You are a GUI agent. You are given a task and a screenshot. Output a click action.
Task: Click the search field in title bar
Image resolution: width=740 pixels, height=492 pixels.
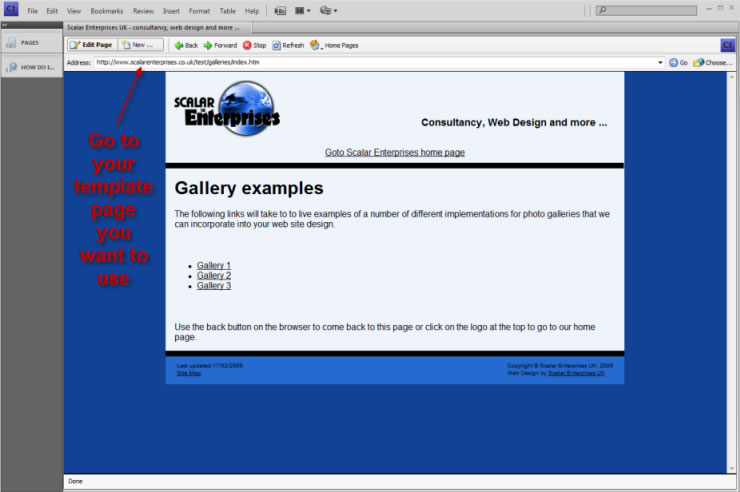click(646, 10)
